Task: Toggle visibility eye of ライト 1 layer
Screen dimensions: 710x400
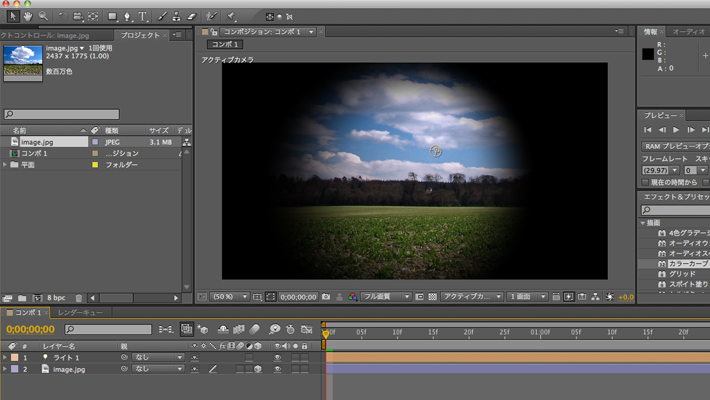Action: point(277,357)
